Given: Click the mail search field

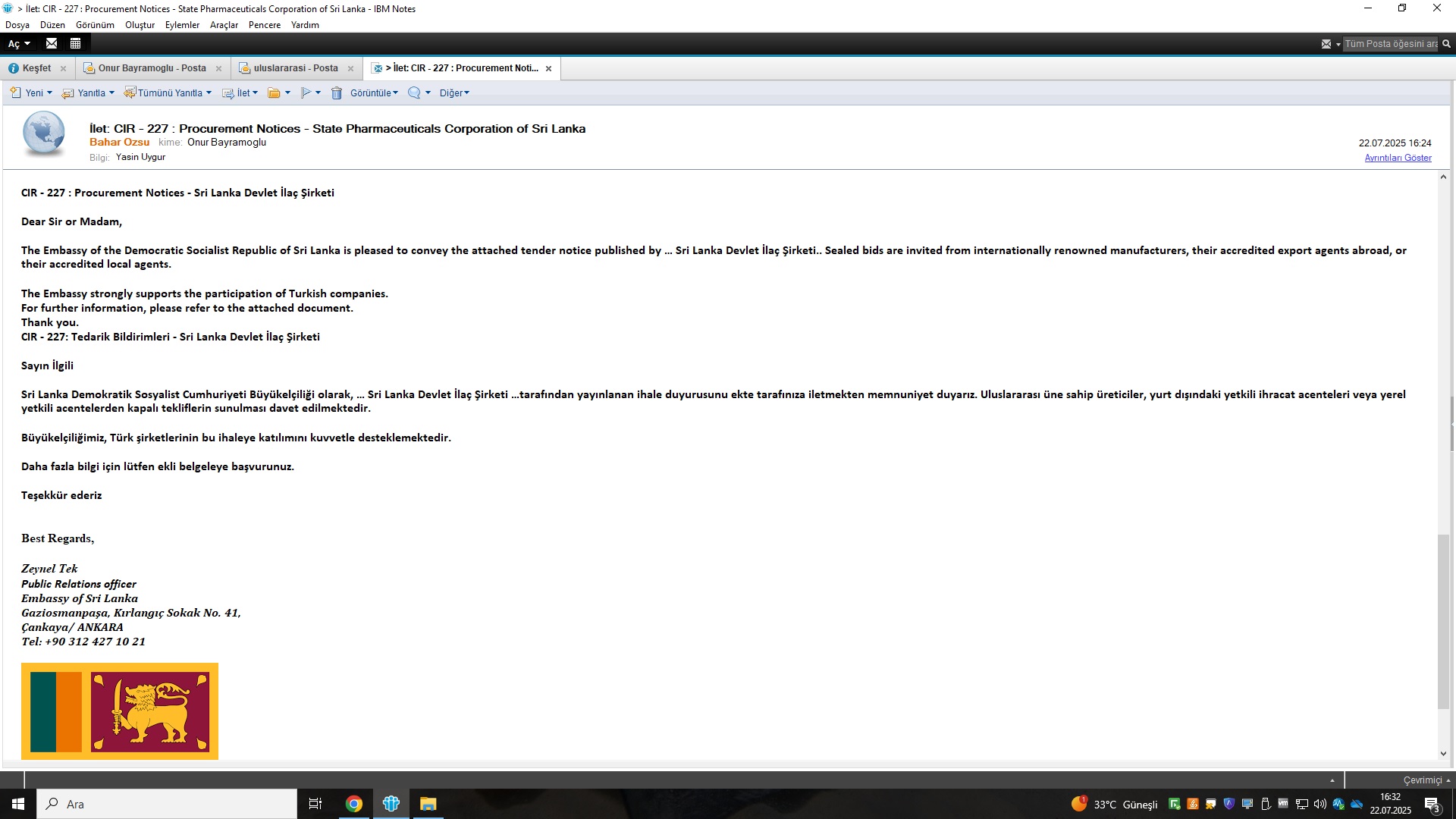Looking at the screenshot, I should coord(1391,44).
